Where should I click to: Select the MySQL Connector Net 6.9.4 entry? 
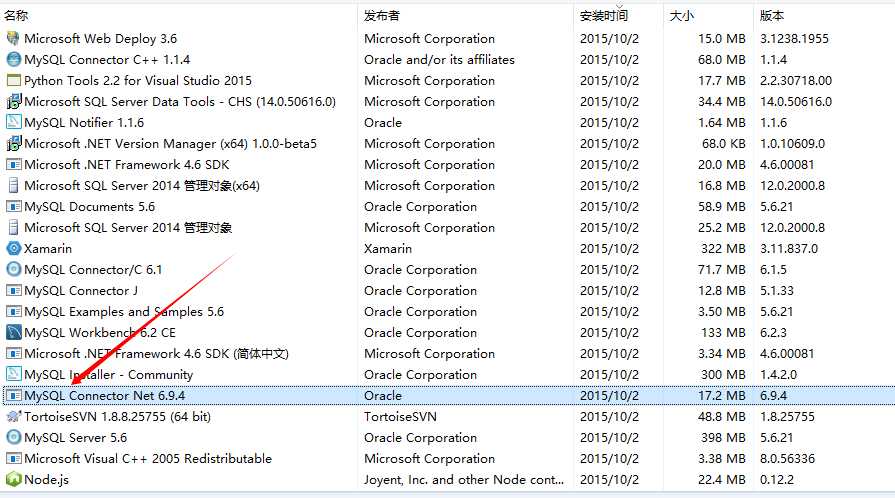pos(104,396)
